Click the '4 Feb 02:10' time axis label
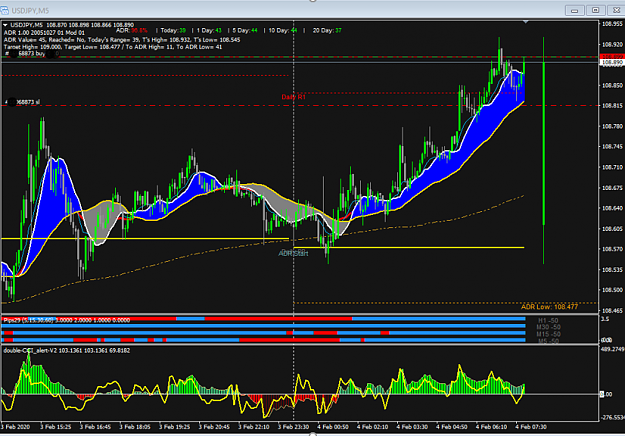This screenshot has width=625, height=436. click(372, 427)
